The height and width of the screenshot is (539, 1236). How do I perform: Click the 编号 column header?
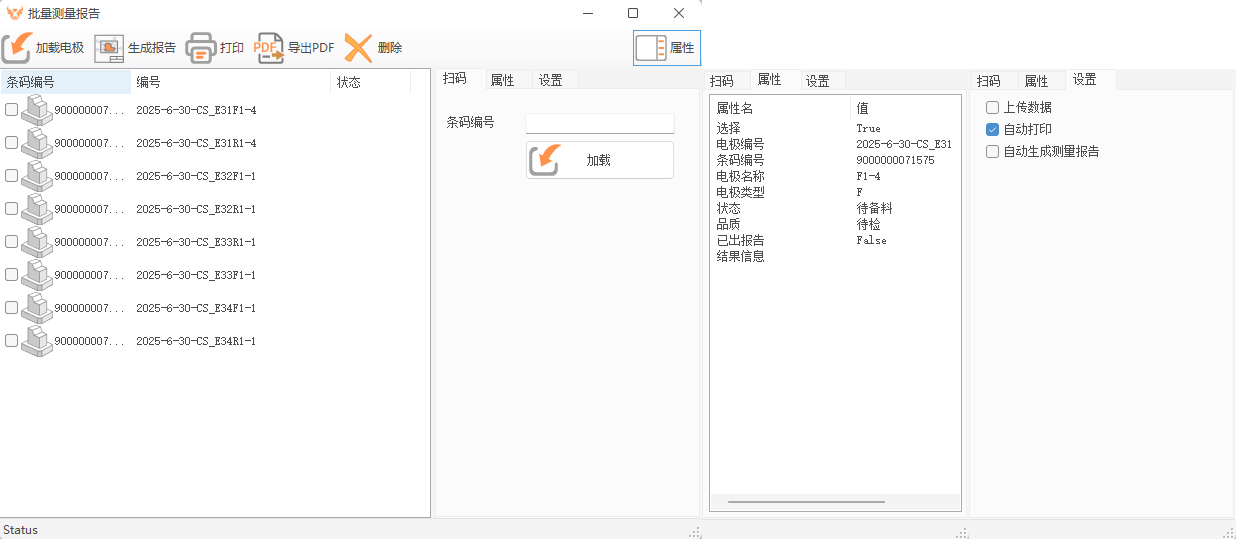[x=231, y=82]
